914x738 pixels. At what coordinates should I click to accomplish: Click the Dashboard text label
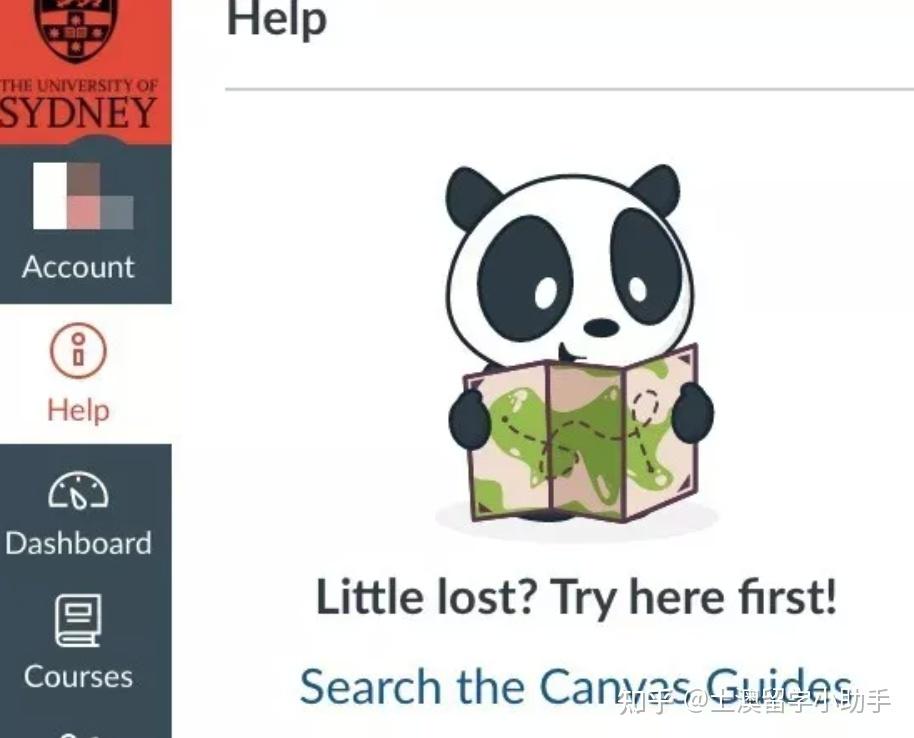point(78,543)
